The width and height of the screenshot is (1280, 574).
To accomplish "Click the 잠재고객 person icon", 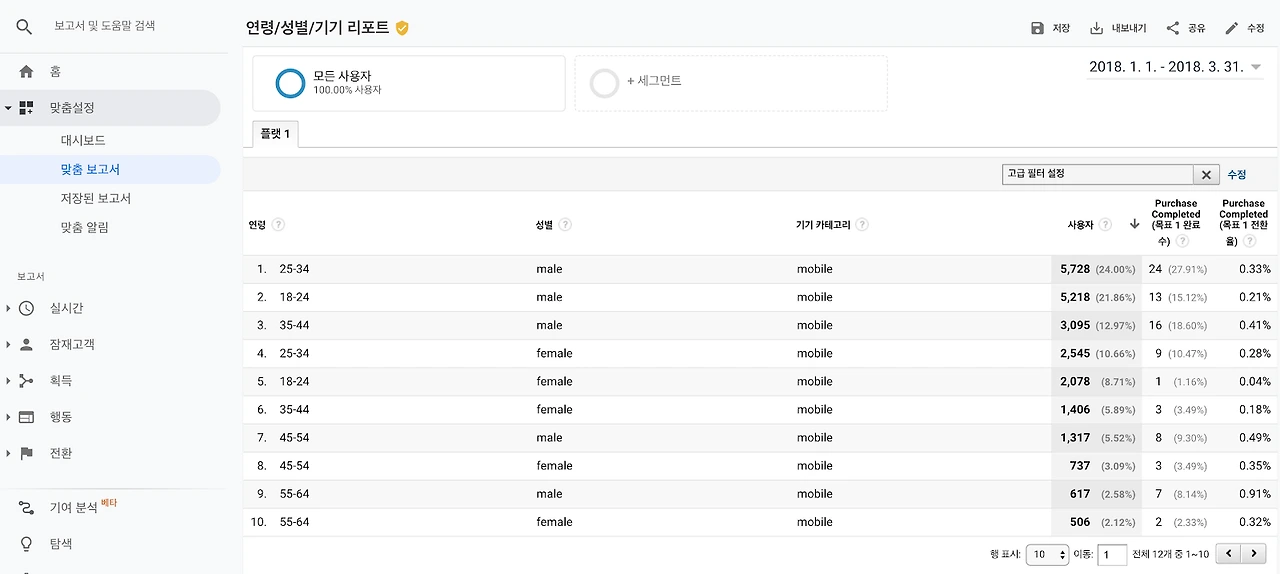I will tap(26, 344).
